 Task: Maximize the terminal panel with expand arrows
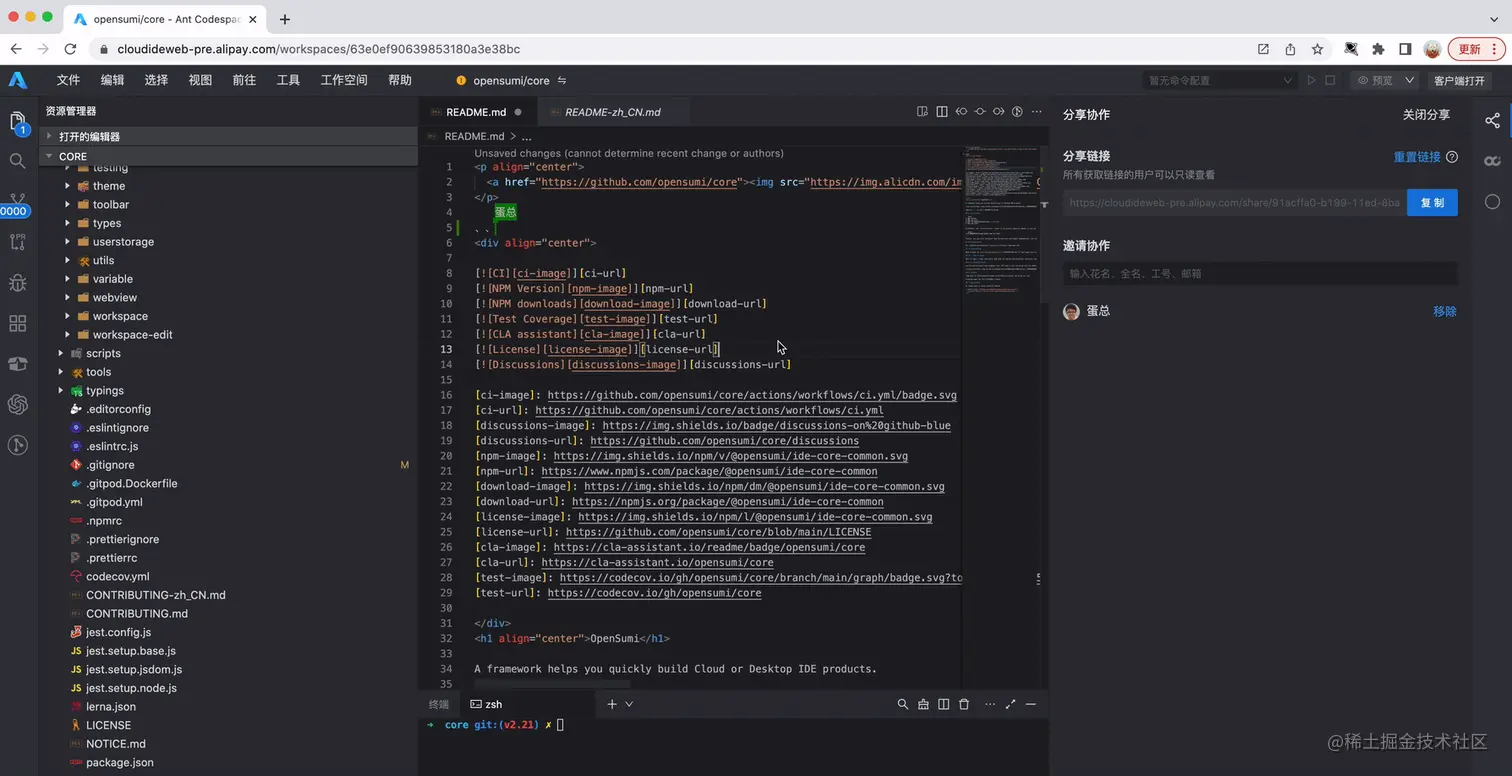(x=1010, y=704)
